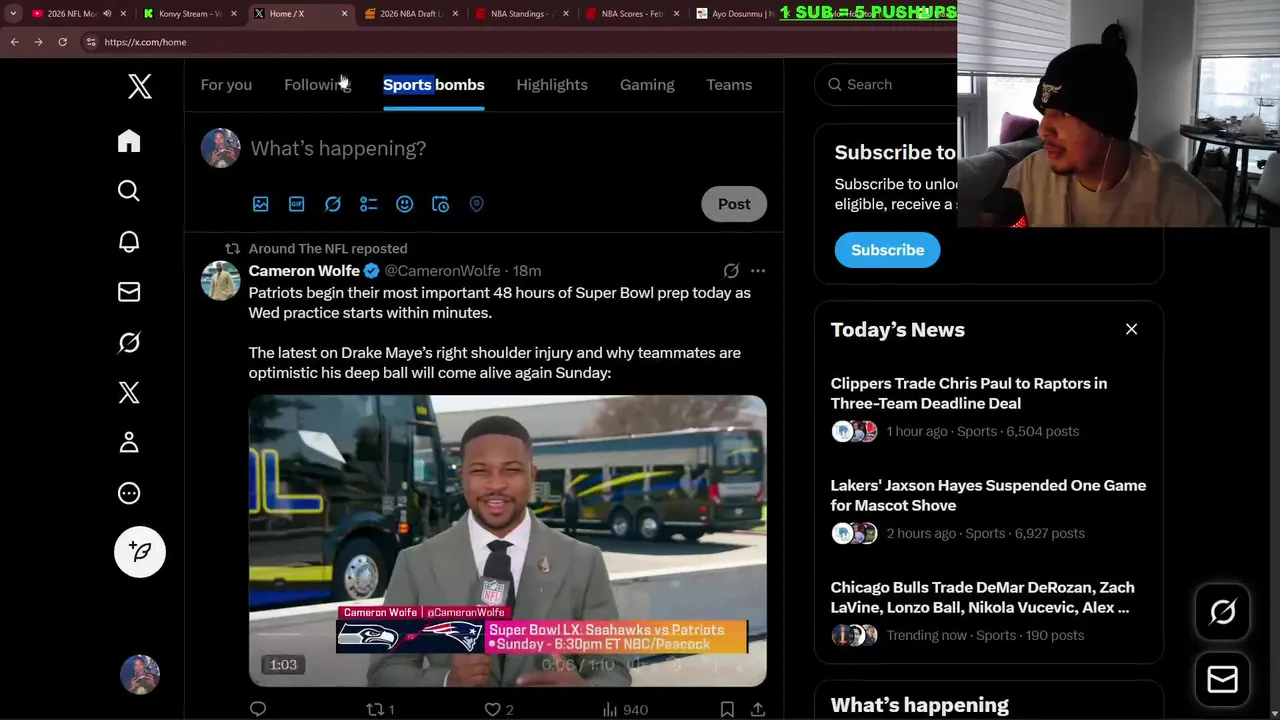
Task: Go to Home via house icon
Action: 129,141
